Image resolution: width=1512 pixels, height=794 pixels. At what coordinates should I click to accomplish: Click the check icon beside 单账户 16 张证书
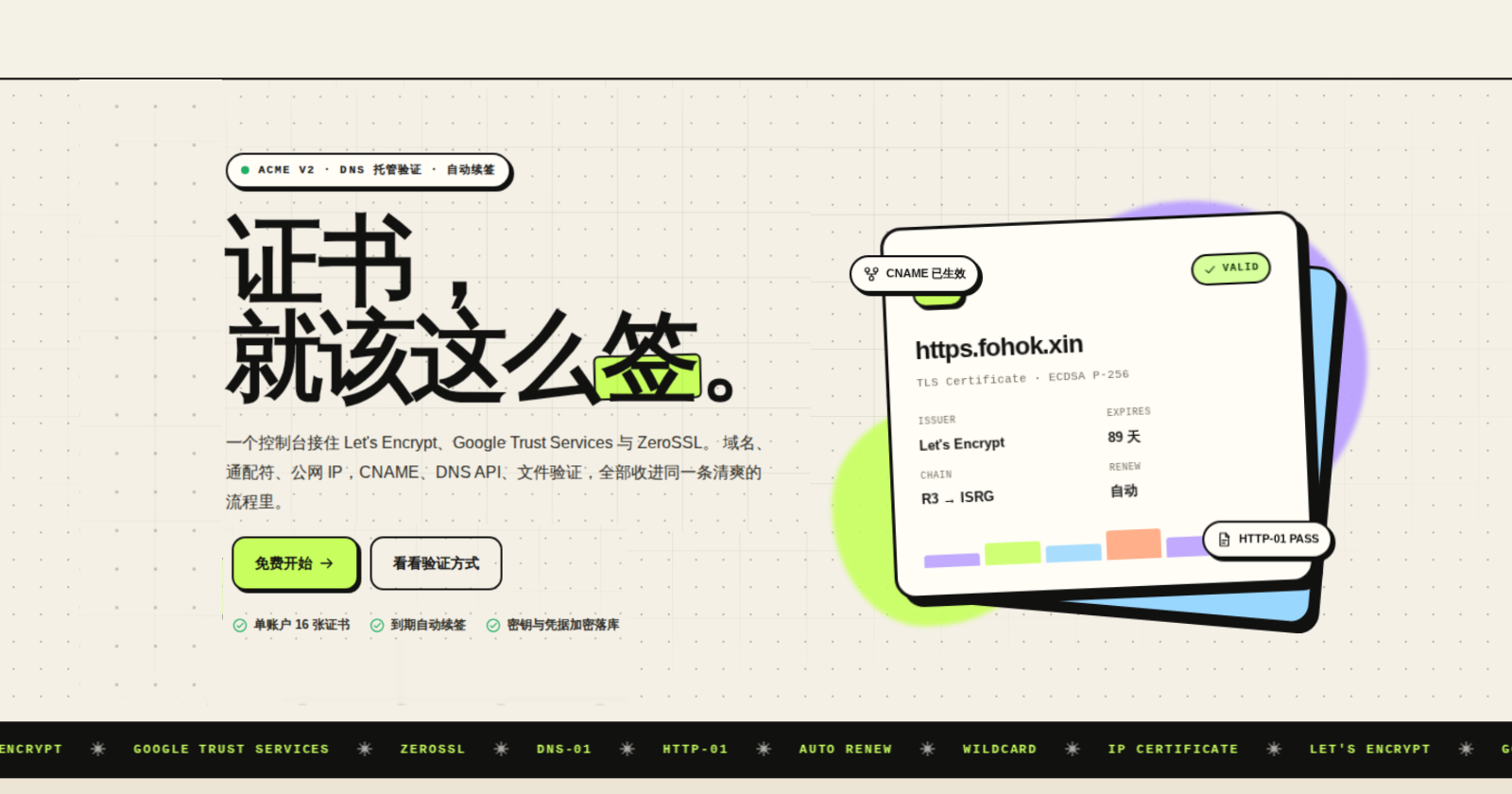(x=240, y=625)
